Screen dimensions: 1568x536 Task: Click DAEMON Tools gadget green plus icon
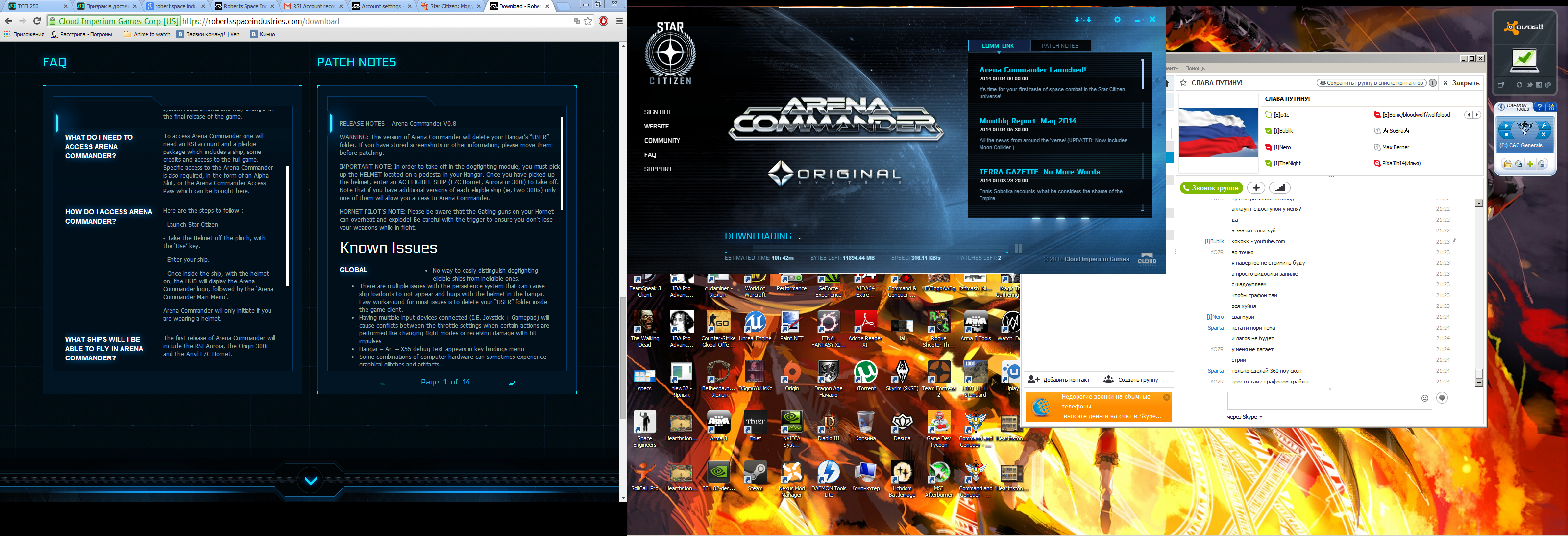tap(1530, 164)
